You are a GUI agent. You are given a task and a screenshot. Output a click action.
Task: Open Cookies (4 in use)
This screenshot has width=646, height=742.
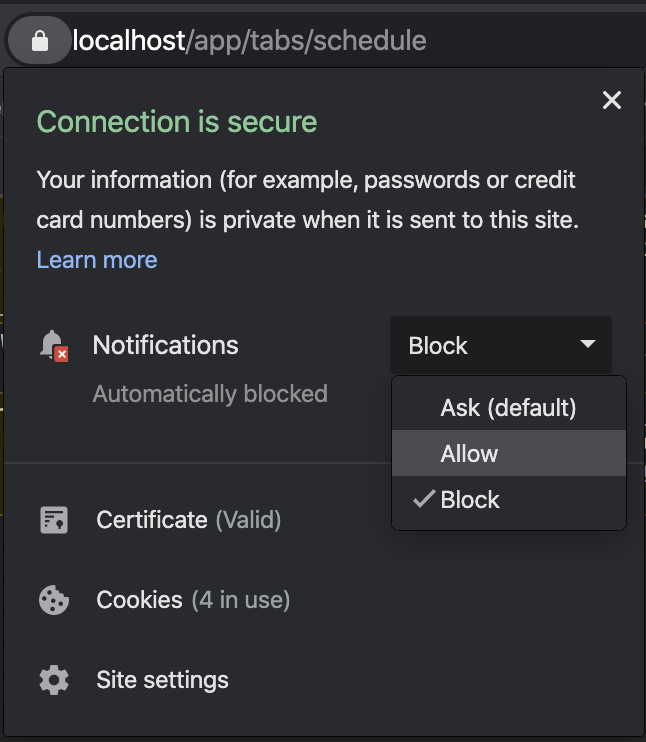pyautogui.click(x=193, y=600)
